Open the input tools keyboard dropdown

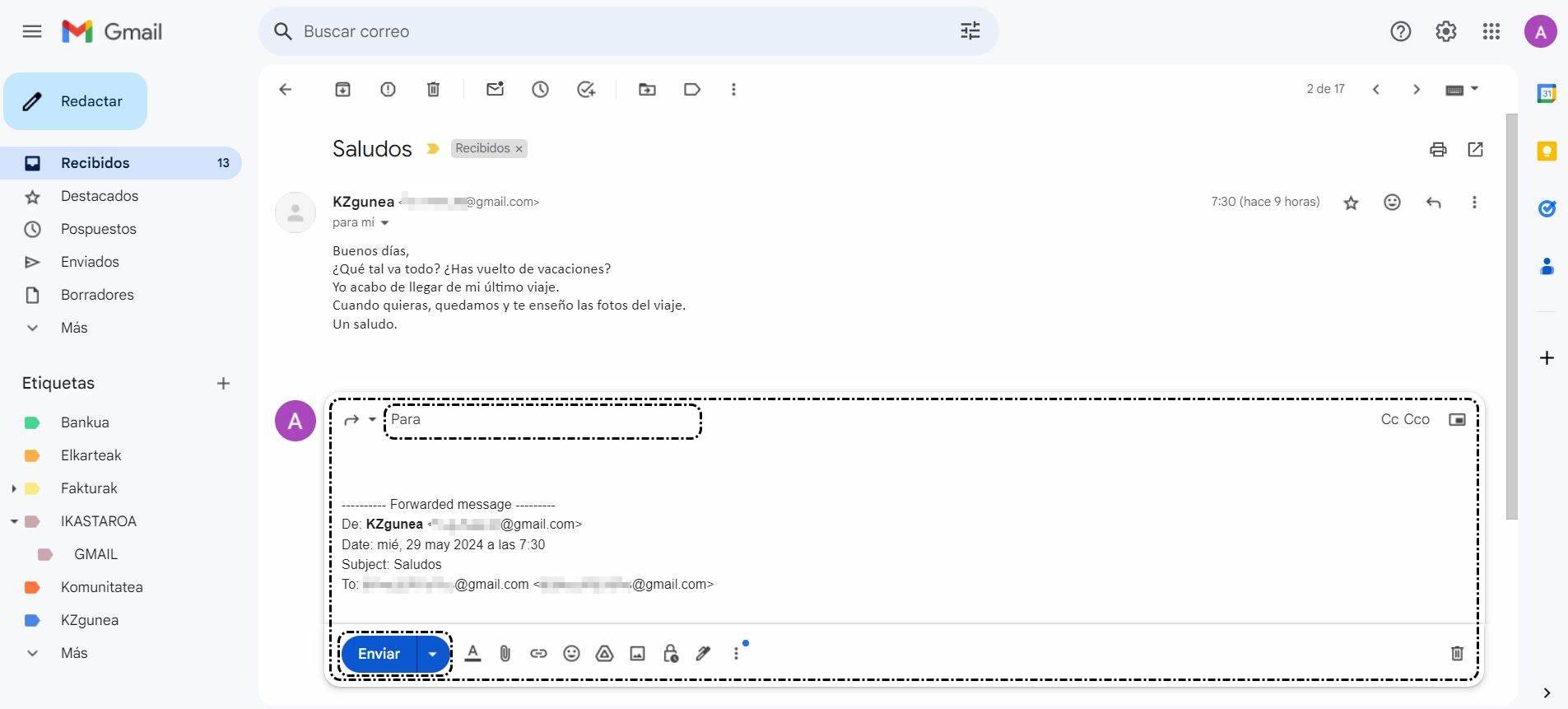tap(1462, 89)
